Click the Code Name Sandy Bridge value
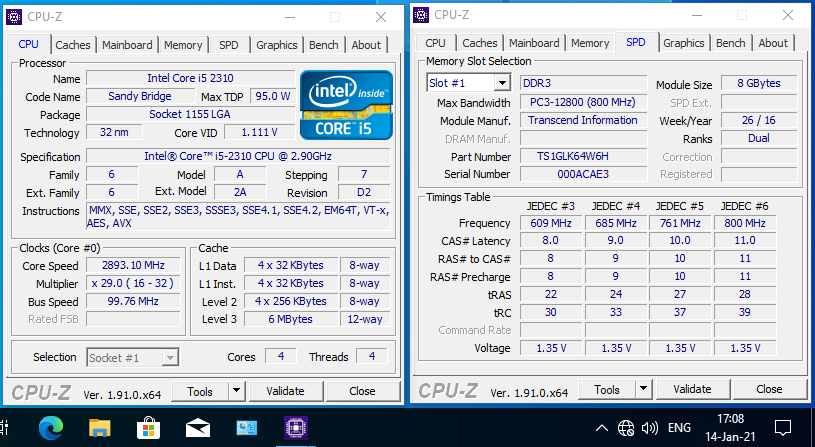The image size is (815, 447). tap(140, 96)
